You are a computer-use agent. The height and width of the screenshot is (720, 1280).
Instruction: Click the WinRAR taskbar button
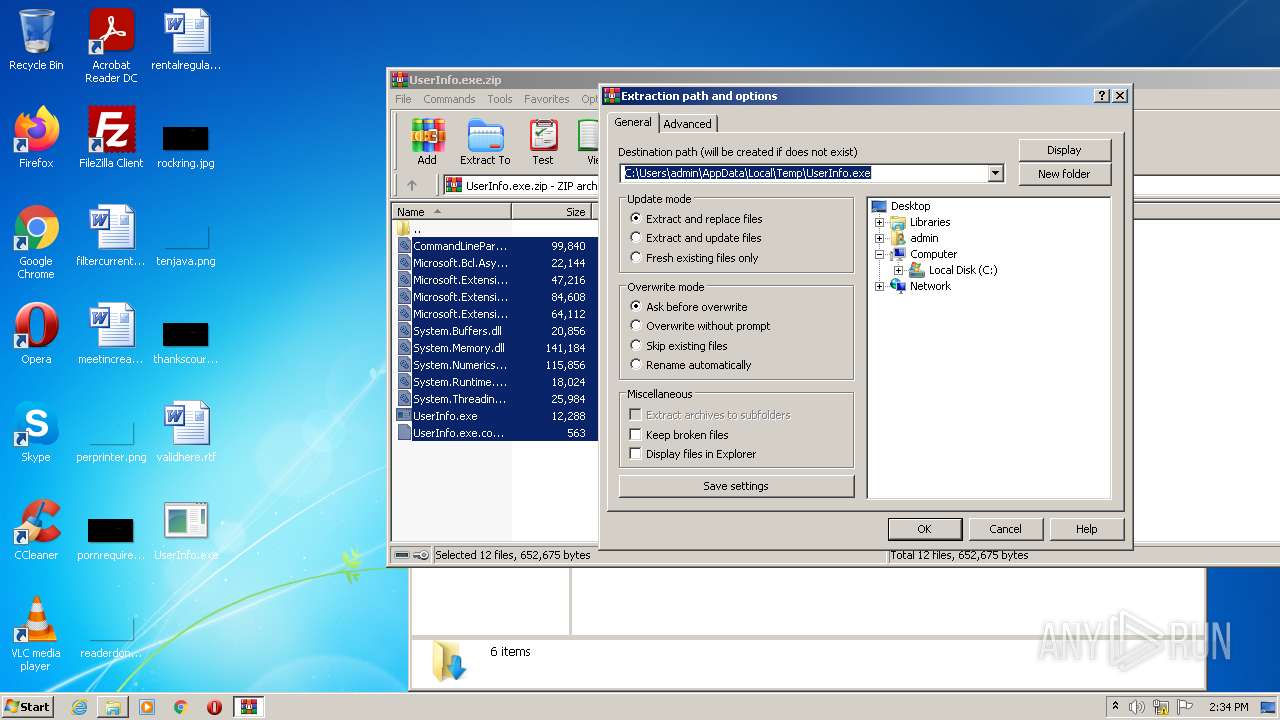click(249, 707)
